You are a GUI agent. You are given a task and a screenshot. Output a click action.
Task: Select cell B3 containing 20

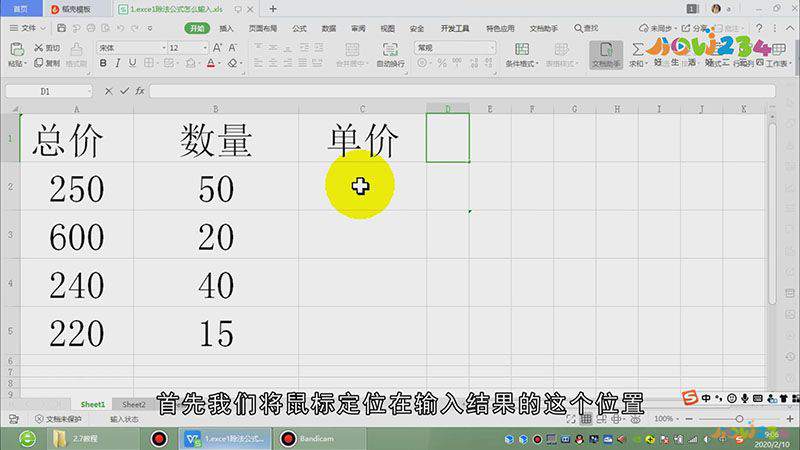(x=216, y=235)
